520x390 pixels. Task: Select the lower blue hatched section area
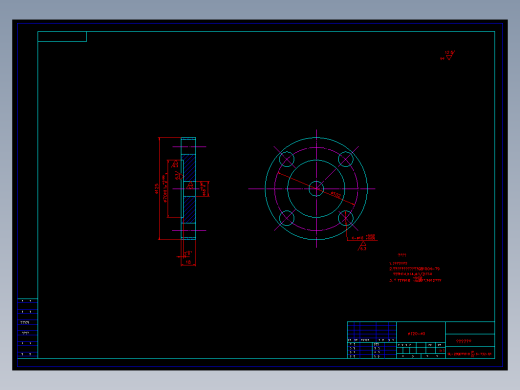pyautogui.click(x=189, y=210)
